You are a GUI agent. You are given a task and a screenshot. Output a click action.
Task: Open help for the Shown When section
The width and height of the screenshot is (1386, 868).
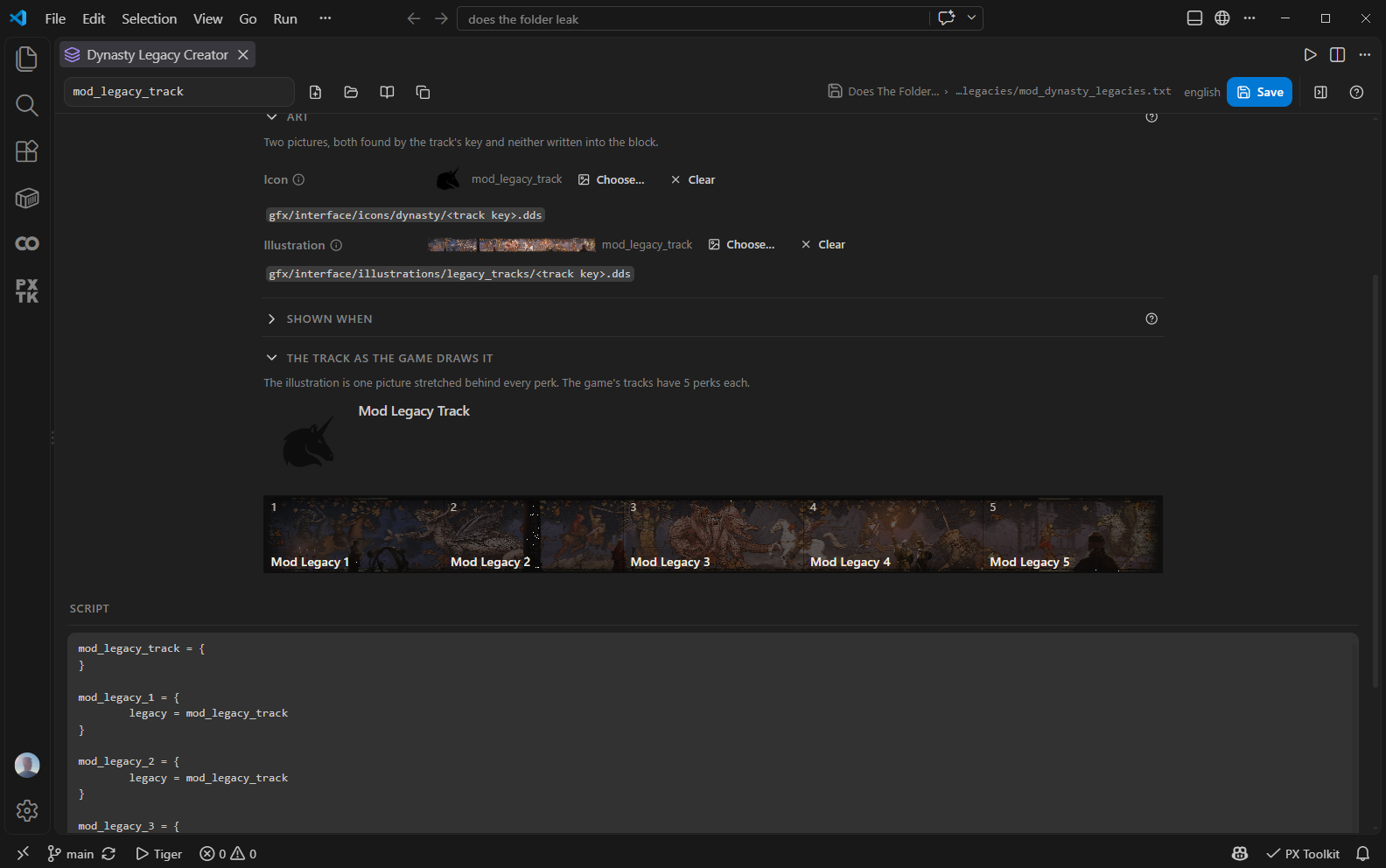click(1151, 318)
